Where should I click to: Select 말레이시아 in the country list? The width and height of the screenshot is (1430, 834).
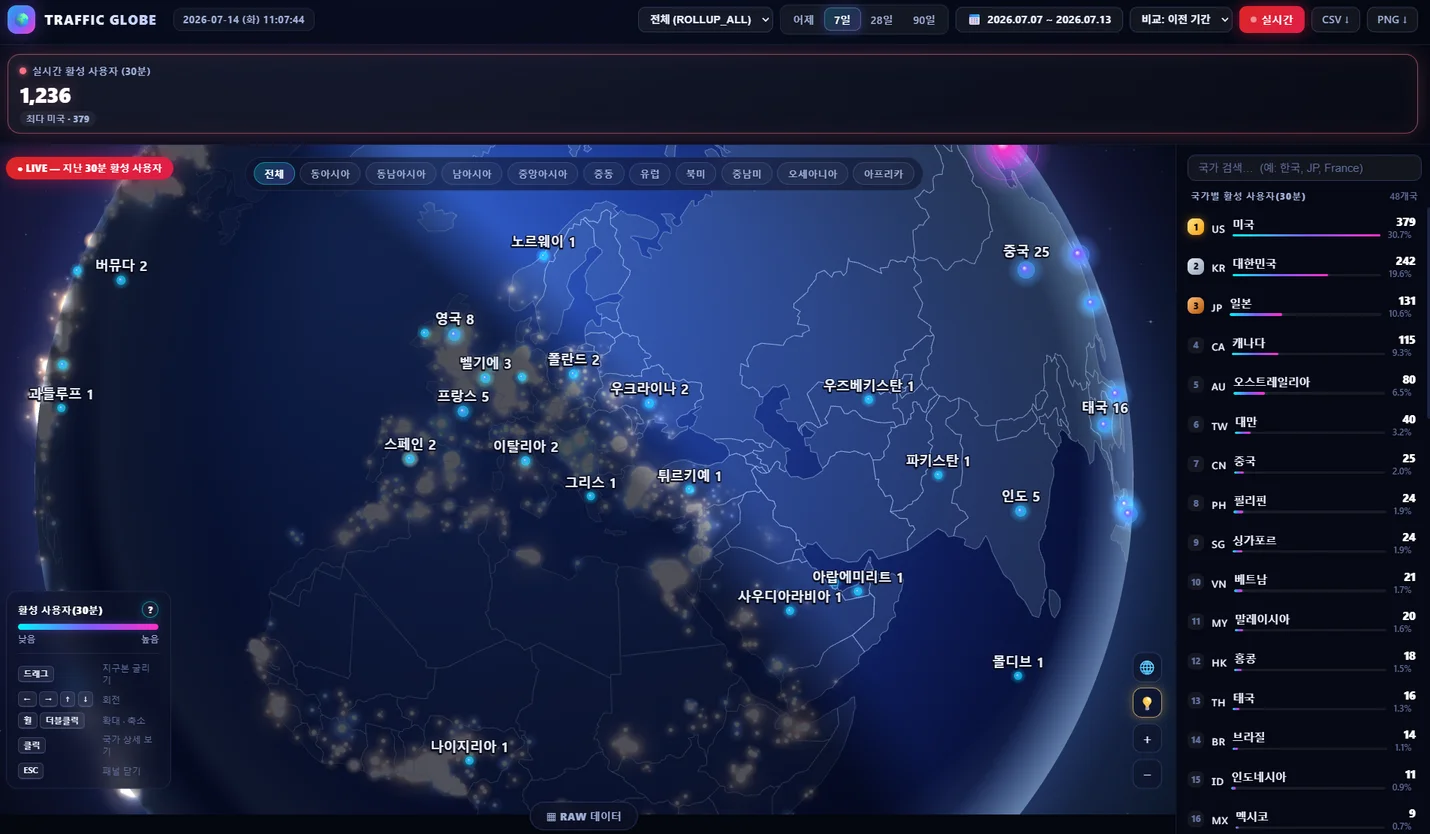pyautogui.click(x=1301, y=622)
